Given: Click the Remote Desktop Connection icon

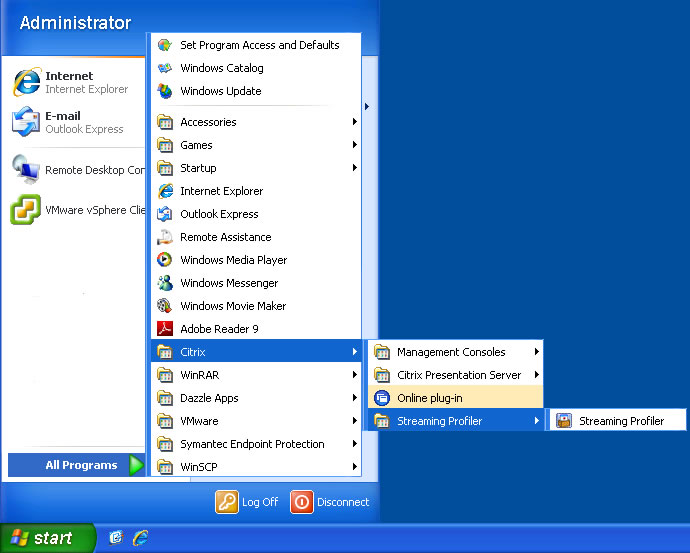Looking at the screenshot, I should pos(26,169).
